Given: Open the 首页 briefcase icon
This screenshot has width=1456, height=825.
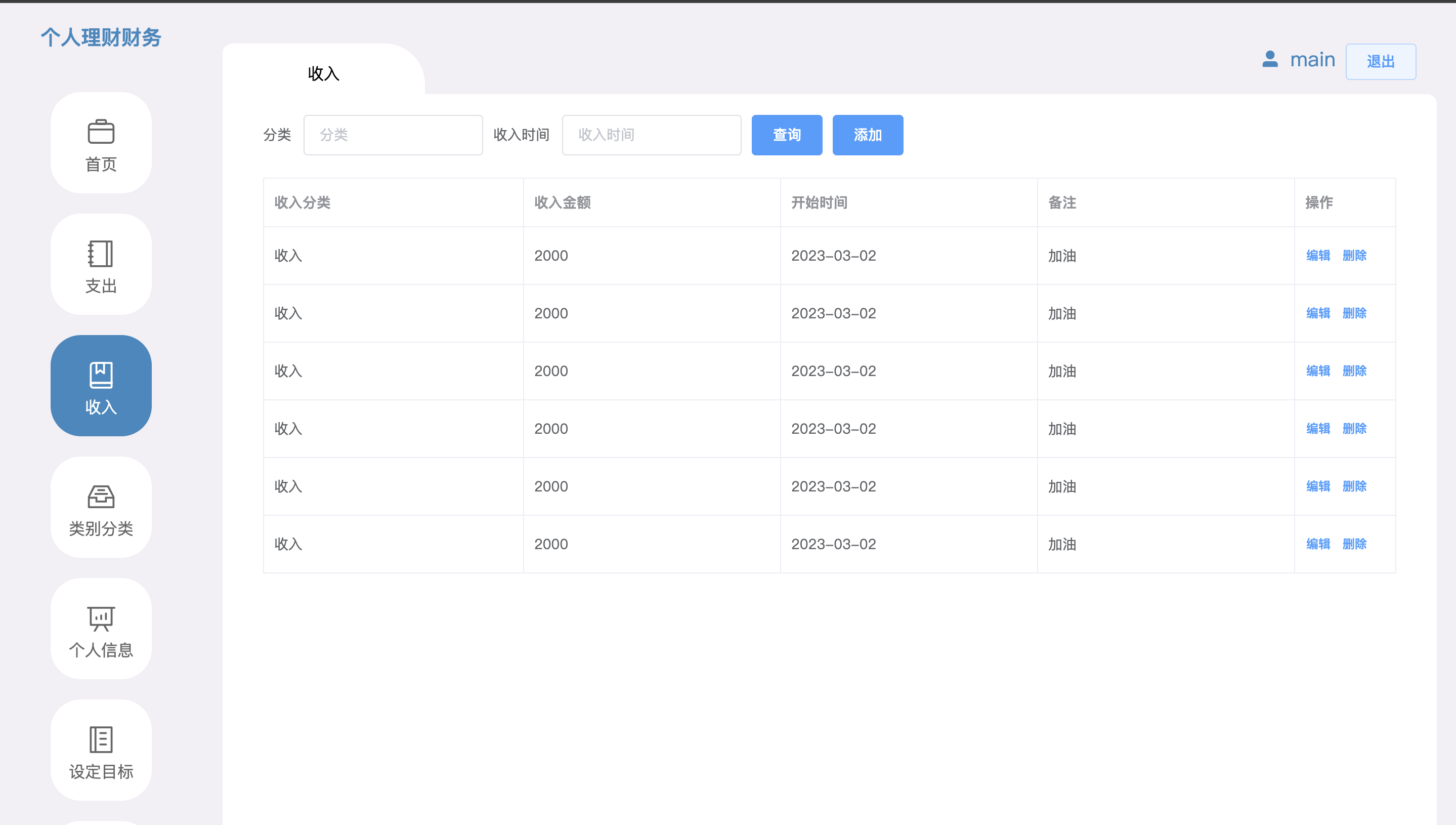Looking at the screenshot, I should 101,132.
